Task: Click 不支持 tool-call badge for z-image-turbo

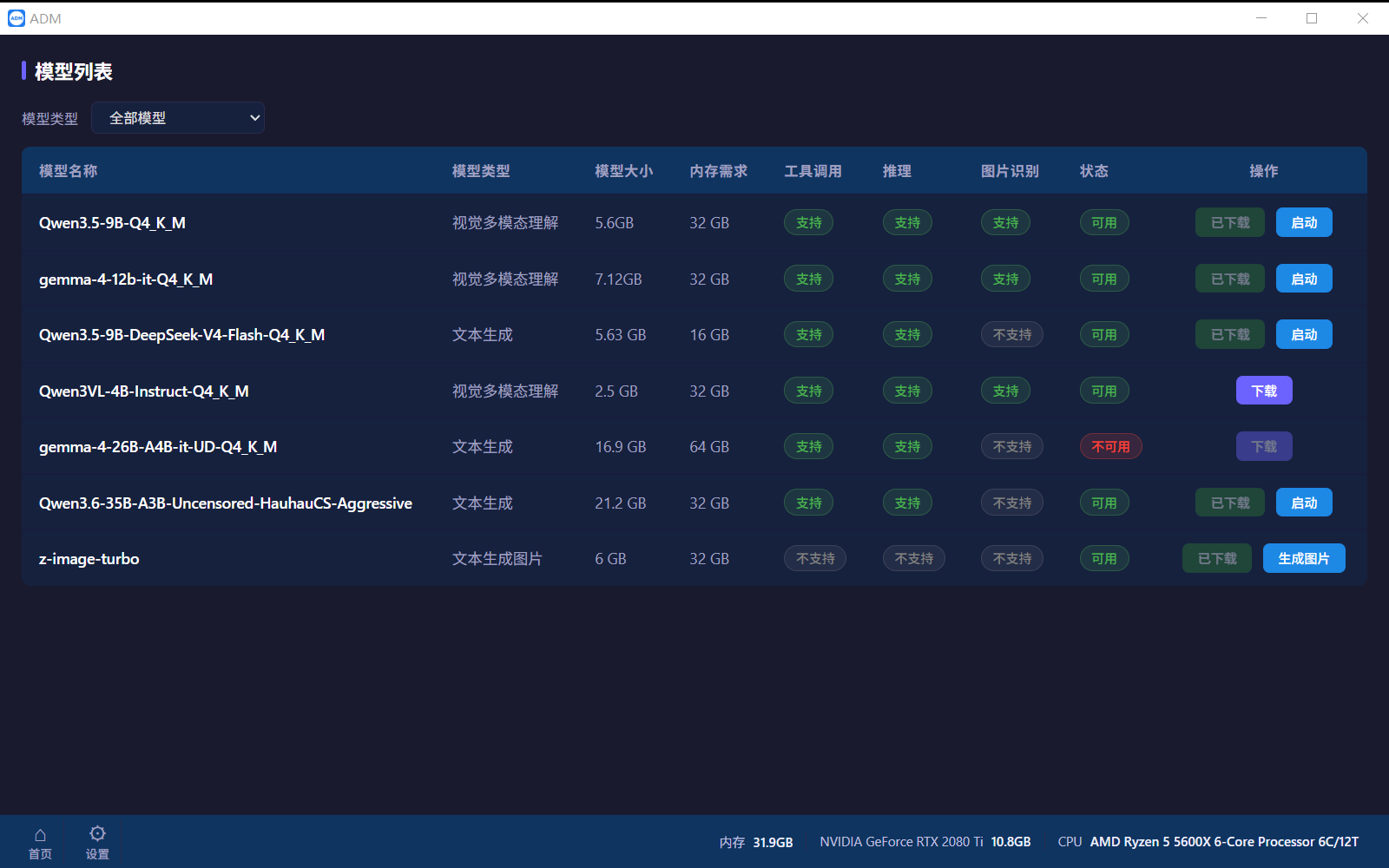Action: click(x=815, y=559)
